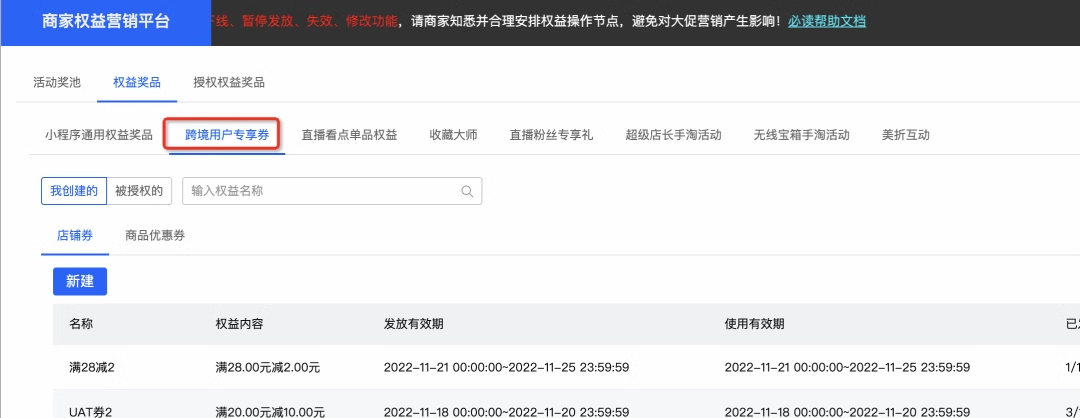This screenshot has height=418, width=1080.
Task: Select the 店铺券 tab
Action: click(73, 236)
